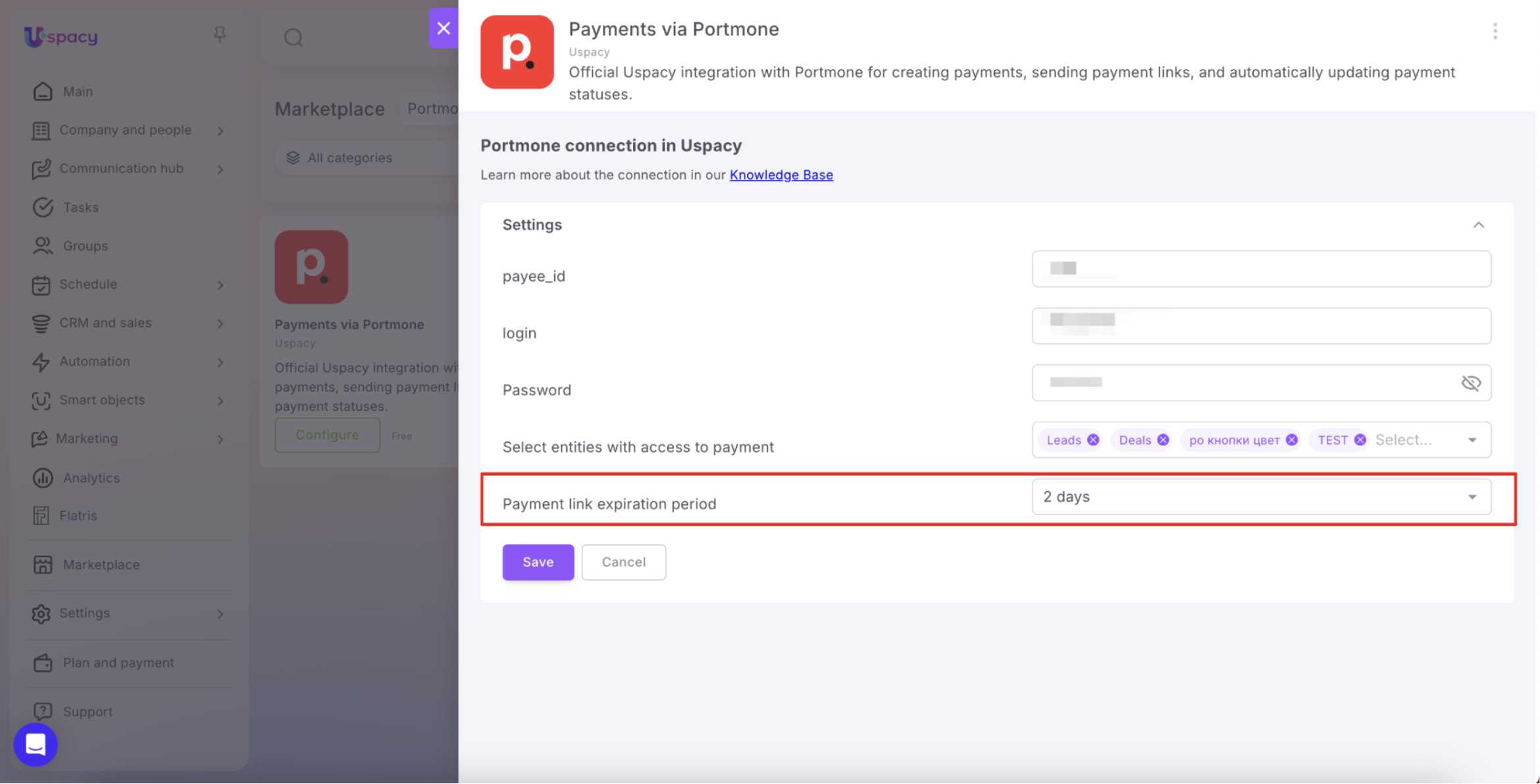The width and height of the screenshot is (1540, 784).
Task: Click the CRM and sales stack icon
Action: 41,323
